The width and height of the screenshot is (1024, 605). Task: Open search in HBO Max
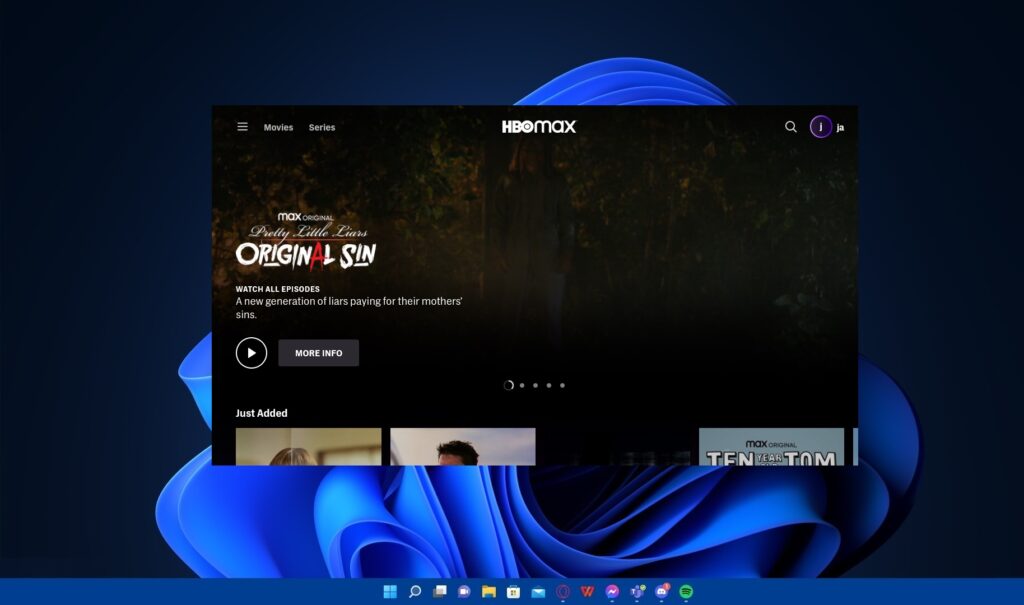(790, 127)
